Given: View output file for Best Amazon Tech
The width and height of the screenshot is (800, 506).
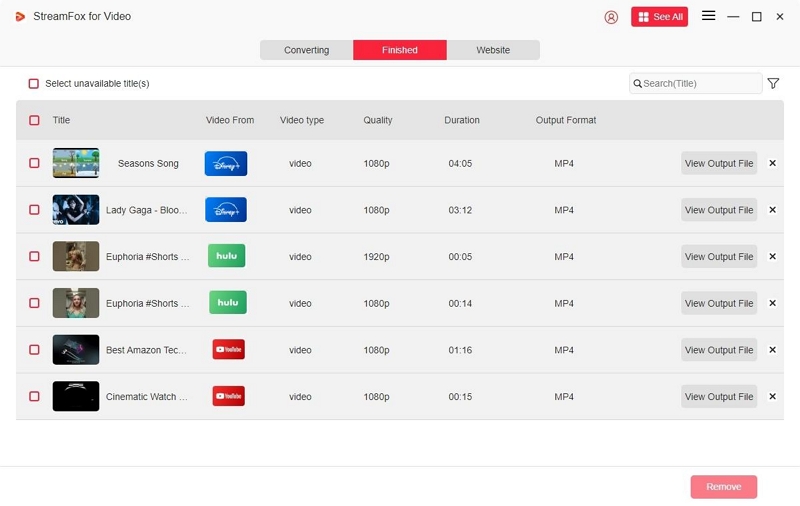Looking at the screenshot, I should tap(718, 350).
